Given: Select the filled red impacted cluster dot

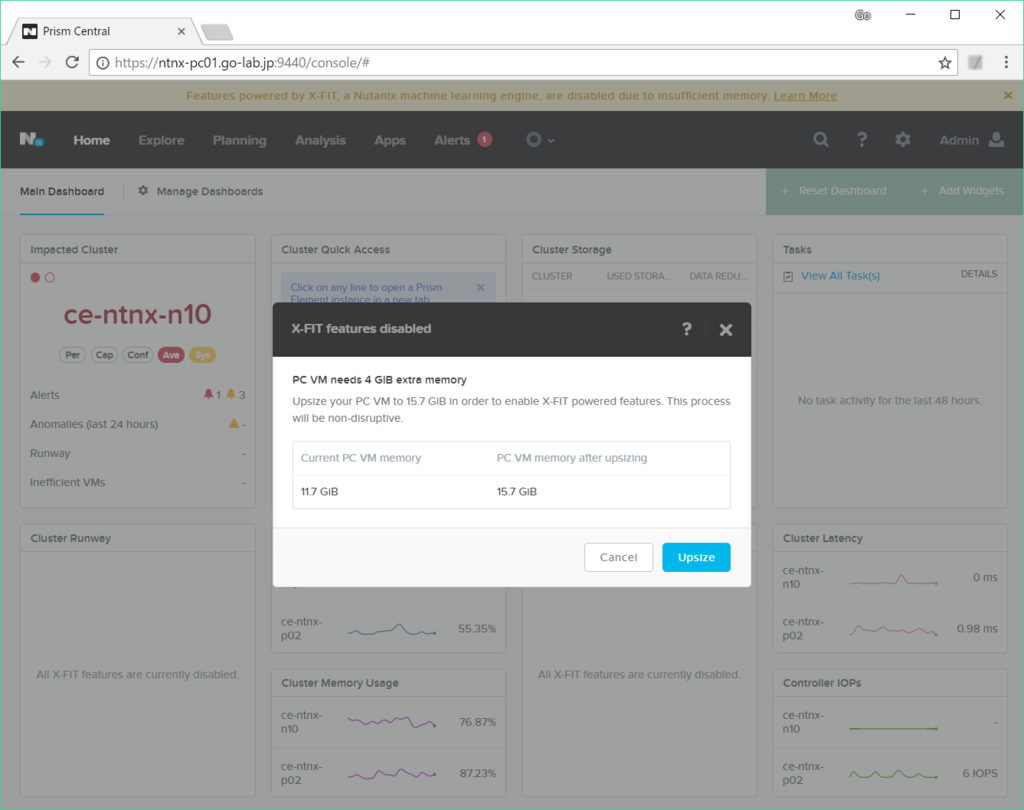Looking at the screenshot, I should tap(35, 278).
